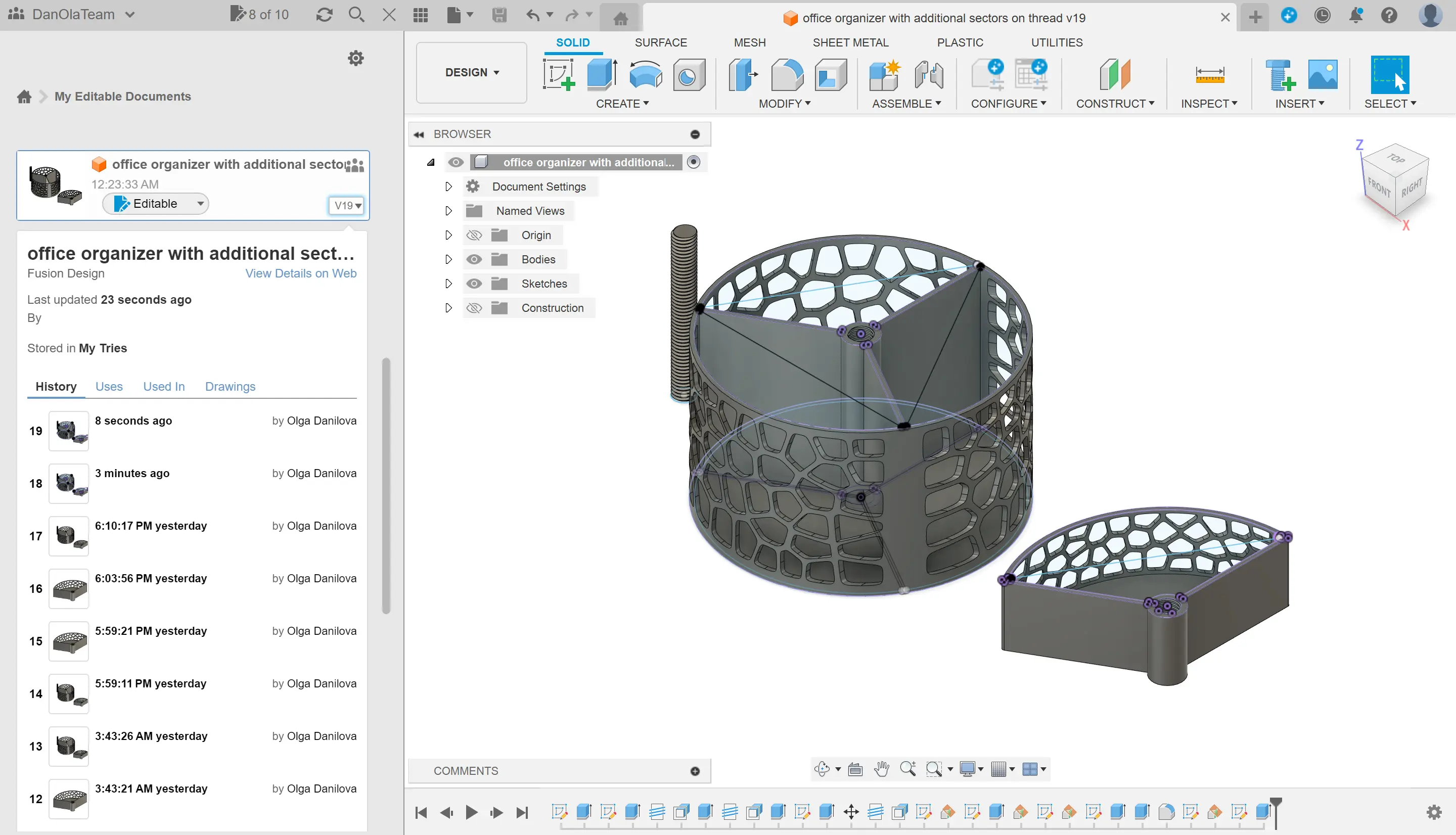
Task: Select the Press Pull tool
Action: point(743,75)
